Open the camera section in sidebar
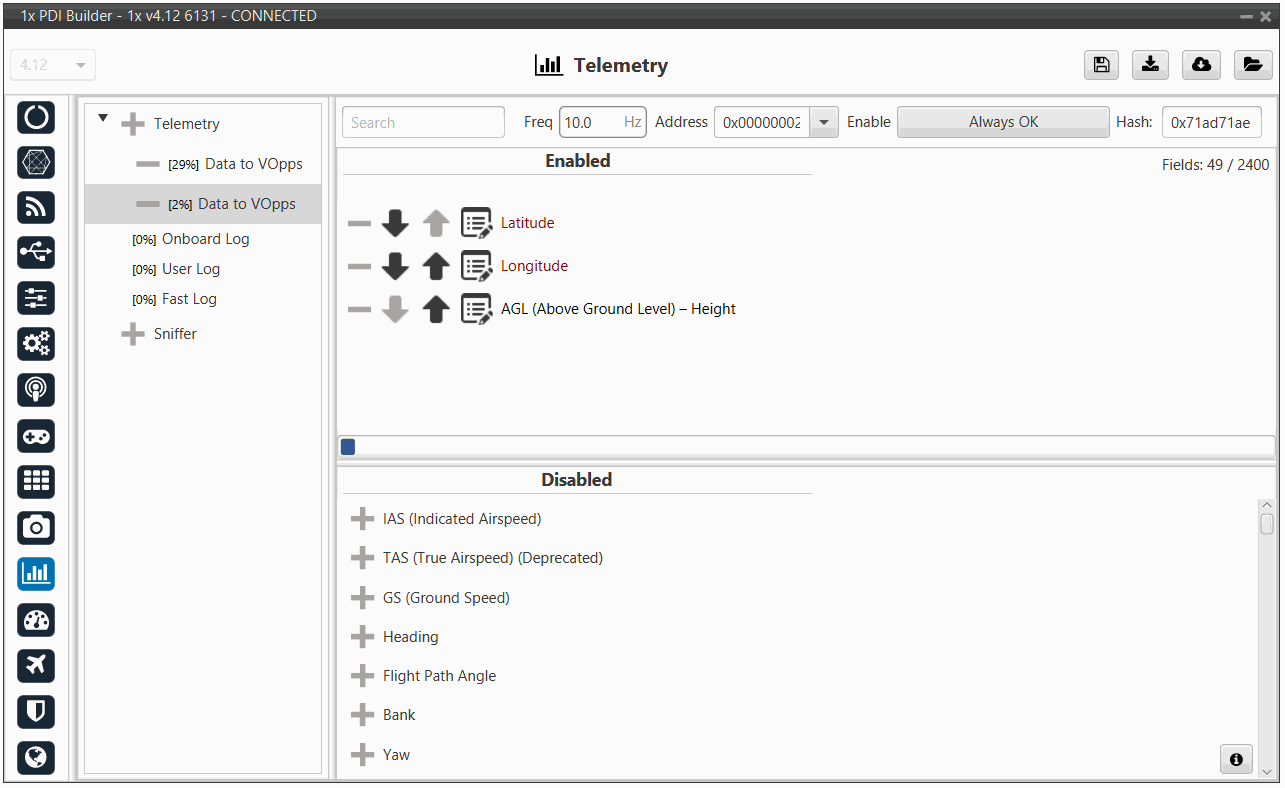The image size is (1285, 788). 36,527
